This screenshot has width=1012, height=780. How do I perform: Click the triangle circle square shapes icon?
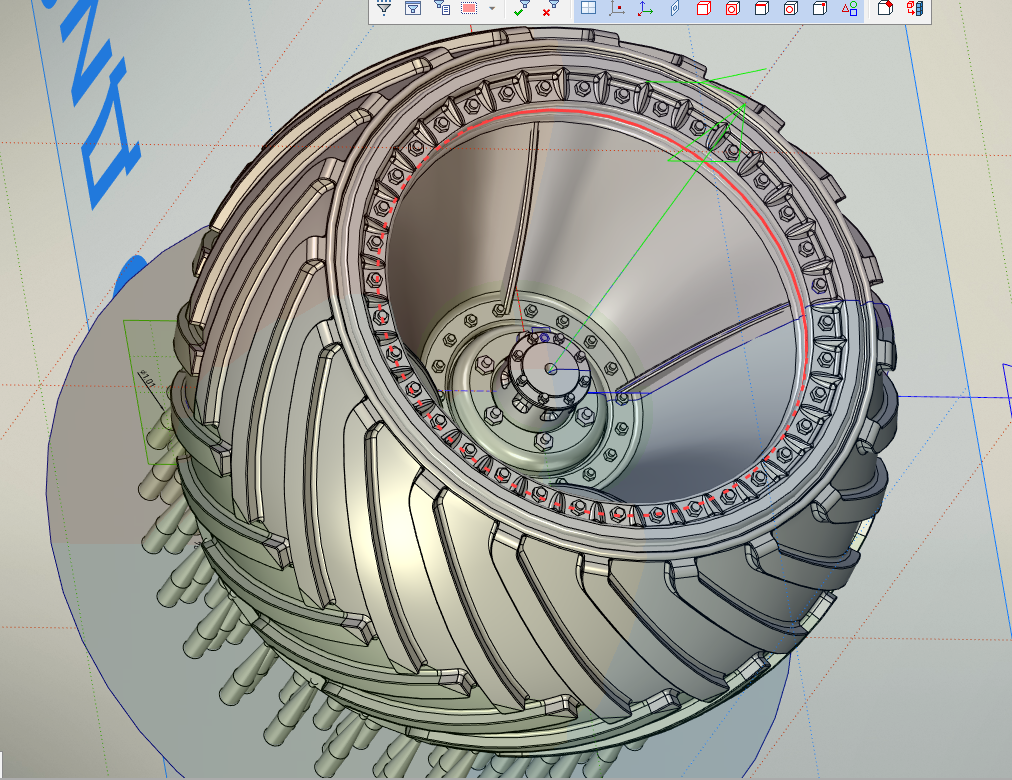(x=849, y=8)
